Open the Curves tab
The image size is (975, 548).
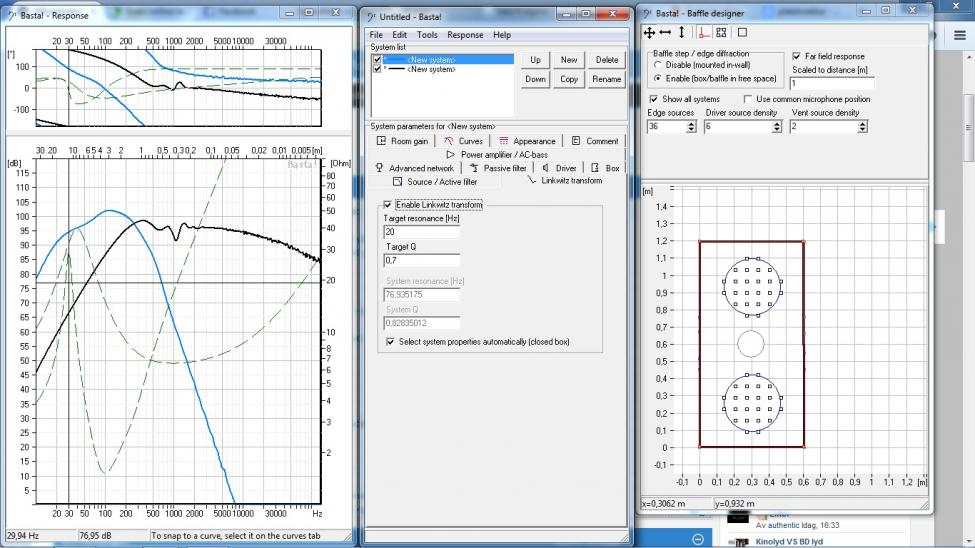464,141
